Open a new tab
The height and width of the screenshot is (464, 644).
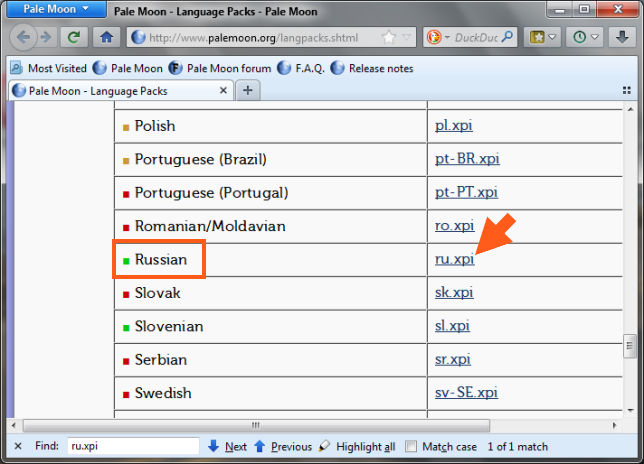point(248,90)
